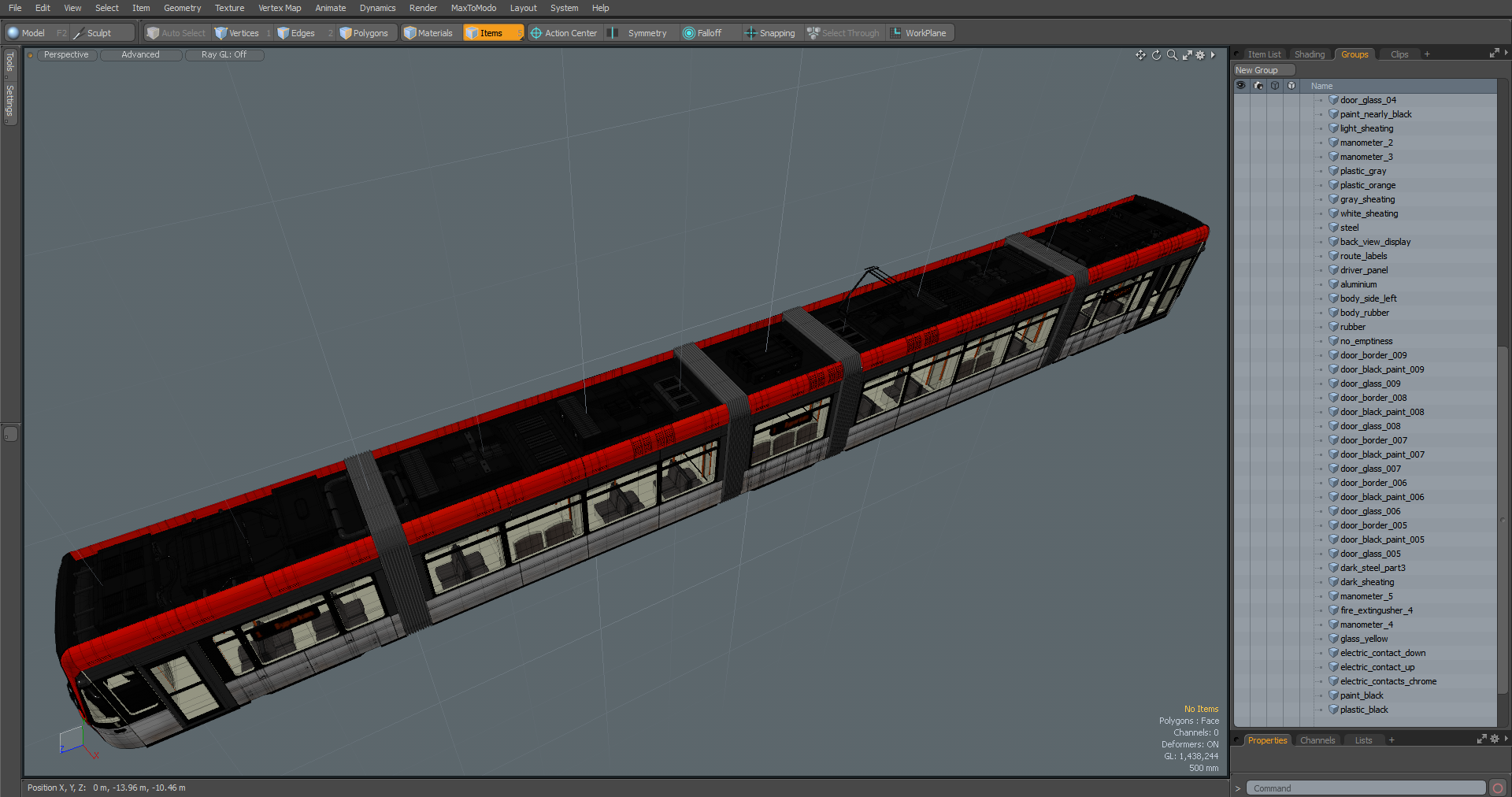This screenshot has width=1512, height=797.
Task: Expand Properties panel options arrow
Action: [x=1506, y=739]
